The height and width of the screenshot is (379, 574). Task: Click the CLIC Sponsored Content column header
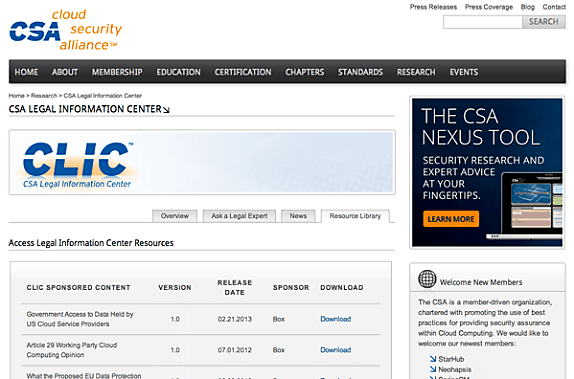click(x=78, y=287)
